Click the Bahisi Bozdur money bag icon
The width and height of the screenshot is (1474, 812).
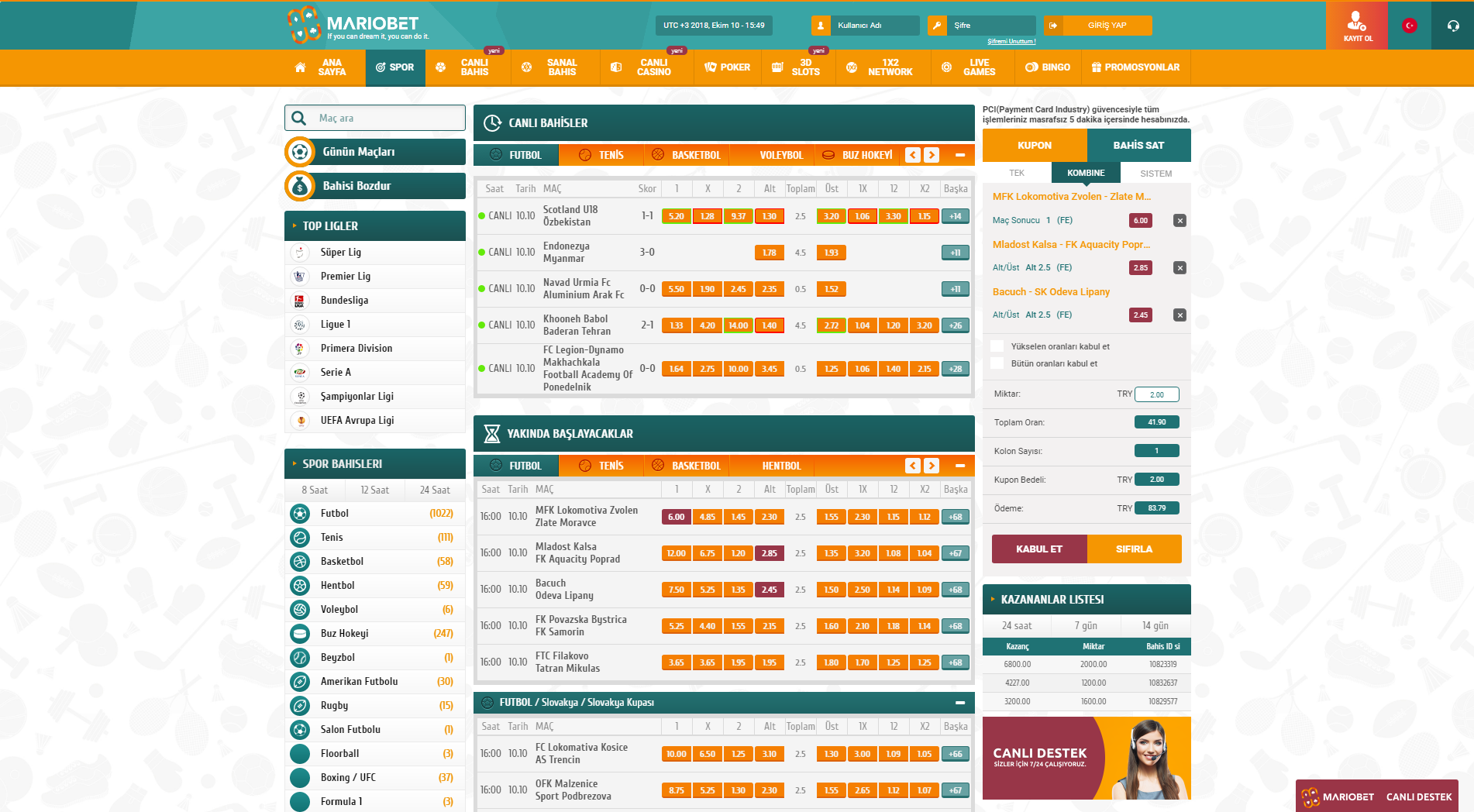(300, 186)
